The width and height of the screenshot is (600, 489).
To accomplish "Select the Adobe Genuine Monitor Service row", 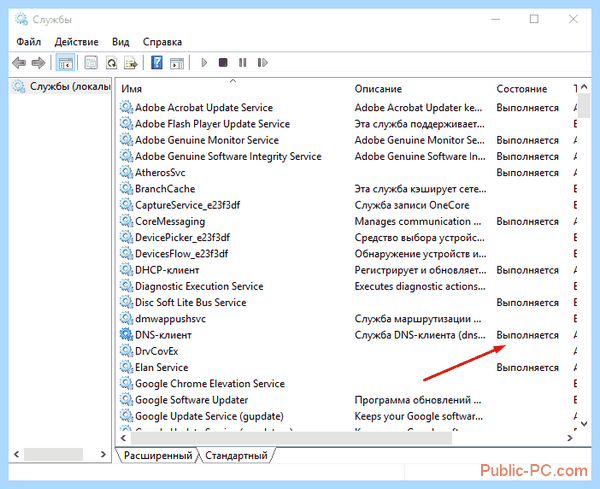I will click(x=346, y=140).
